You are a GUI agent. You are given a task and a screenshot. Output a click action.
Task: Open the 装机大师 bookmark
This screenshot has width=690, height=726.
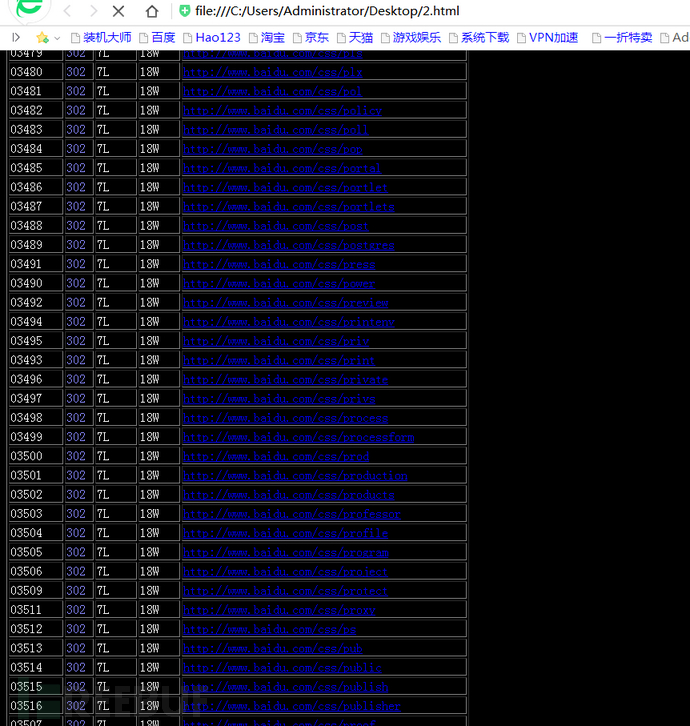(101, 38)
